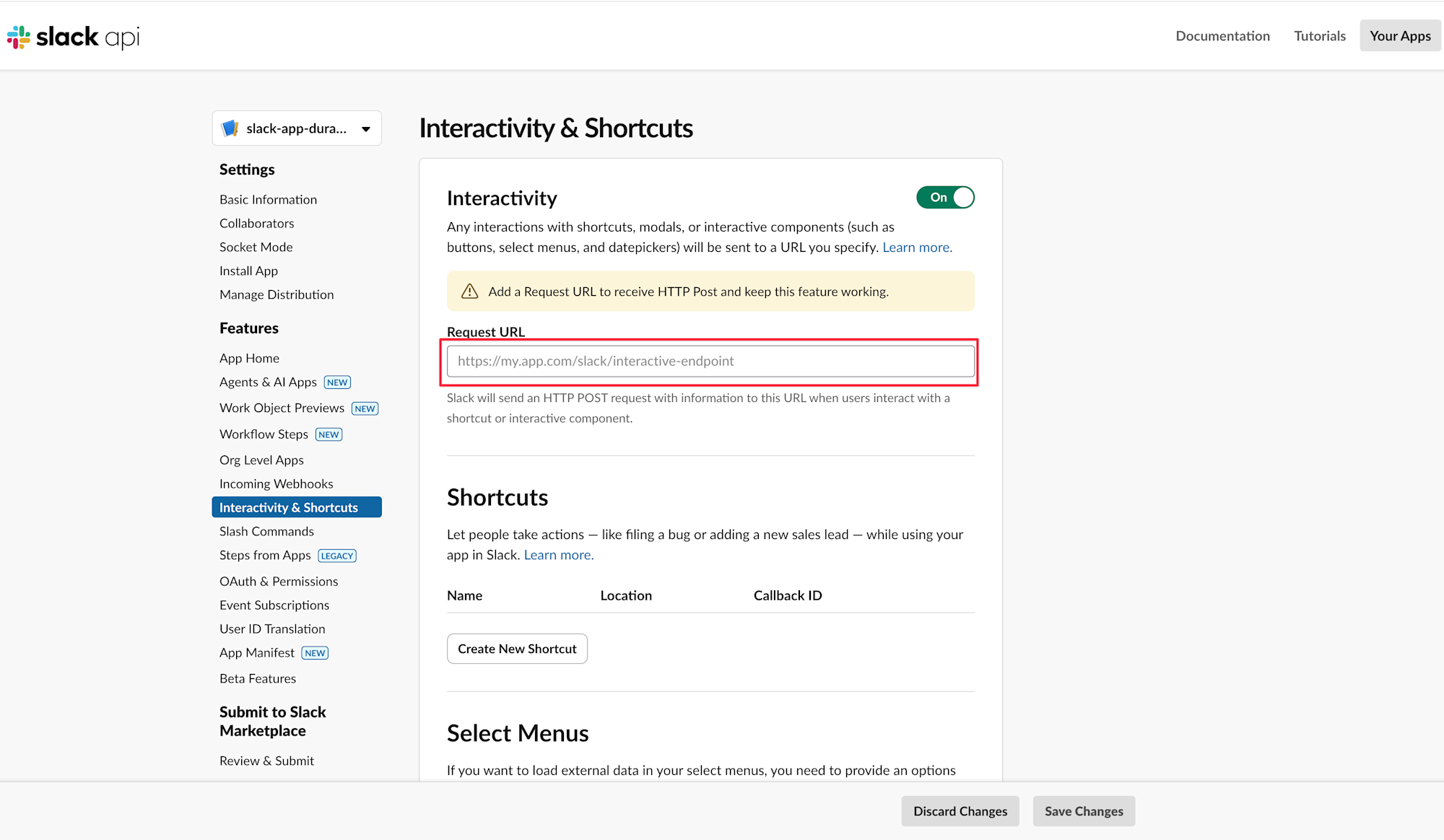
Task: Click NEW badge next to App Manifest
Action: click(315, 653)
